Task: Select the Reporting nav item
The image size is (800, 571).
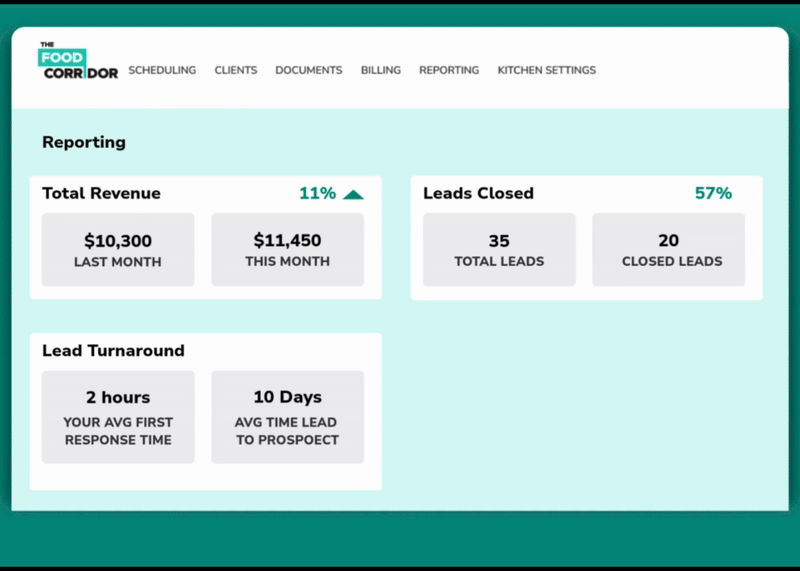Action: (x=449, y=71)
